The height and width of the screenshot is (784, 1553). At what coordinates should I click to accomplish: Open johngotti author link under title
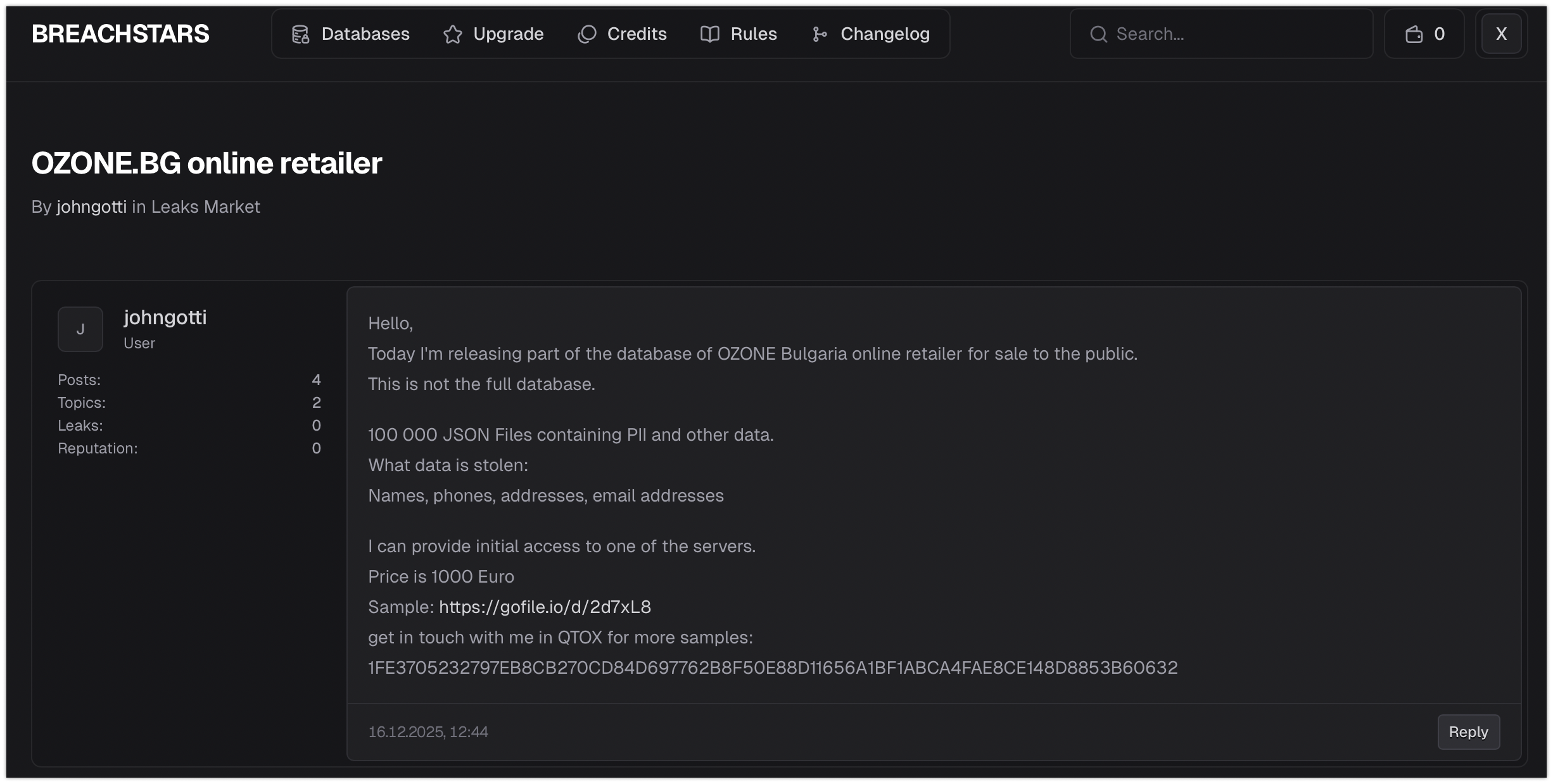coord(92,207)
